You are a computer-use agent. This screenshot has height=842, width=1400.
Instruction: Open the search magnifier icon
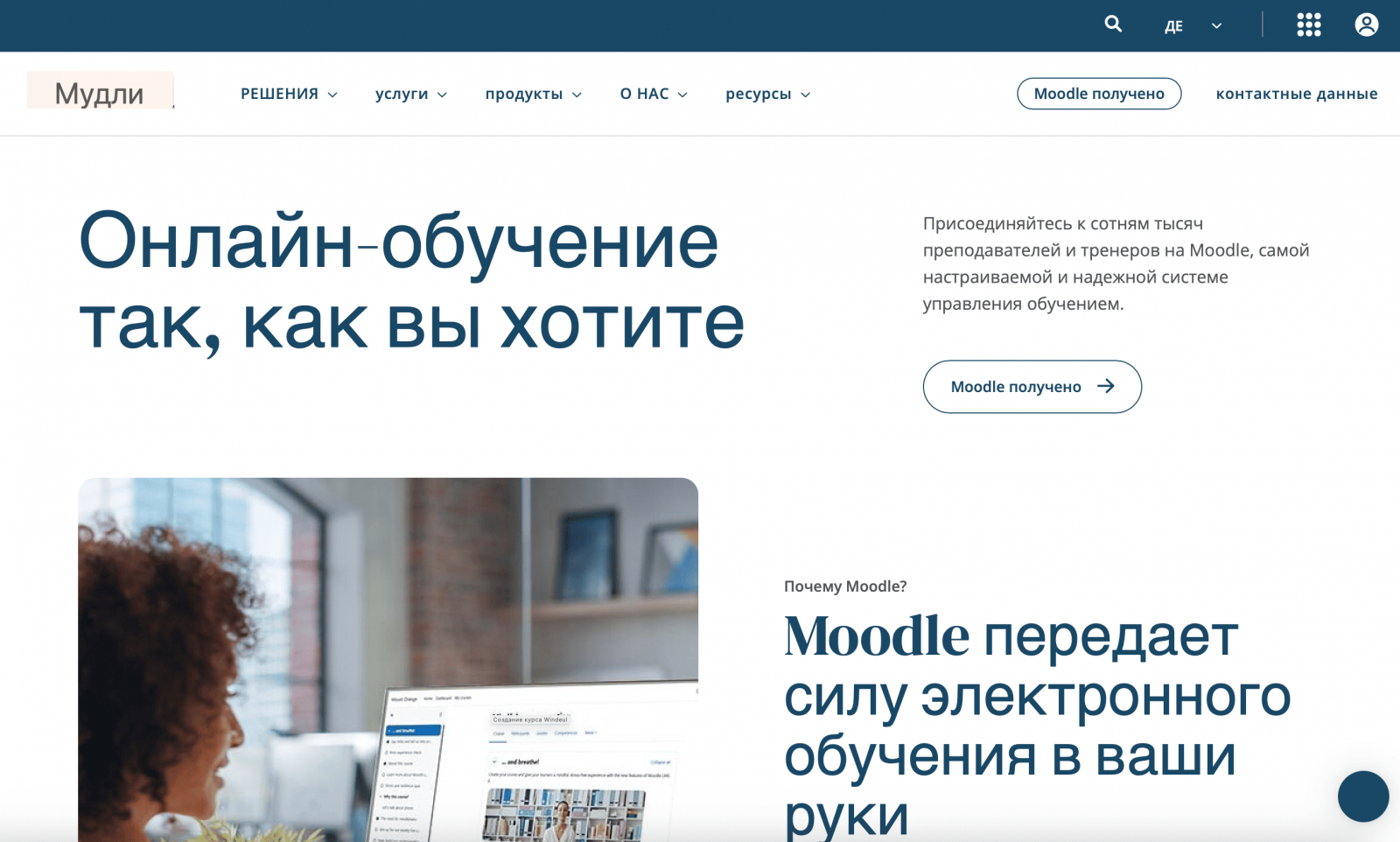click(x=1113, y=24)
